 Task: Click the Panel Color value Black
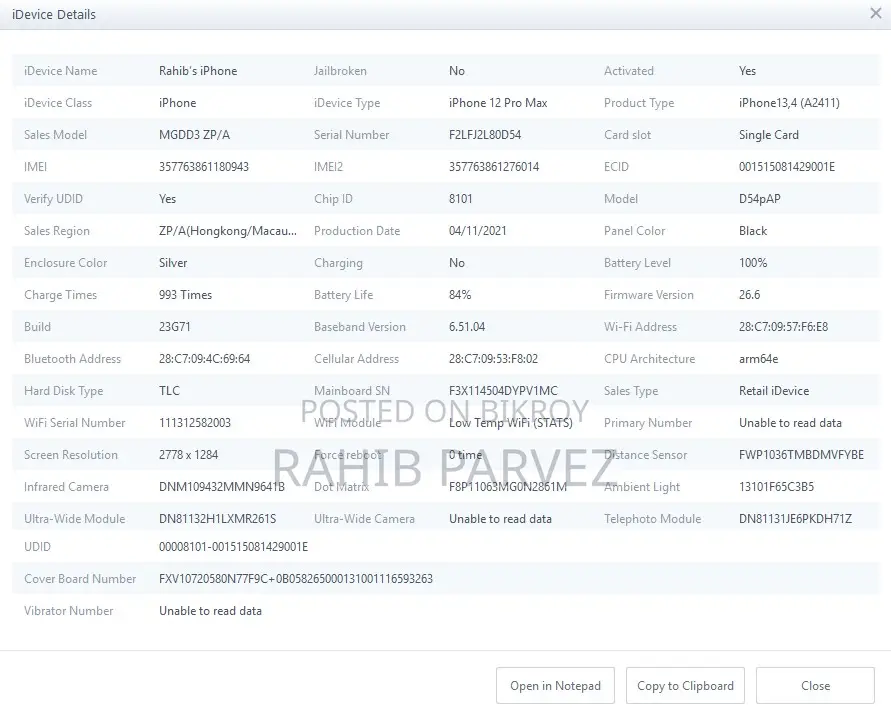pos(752,231)
